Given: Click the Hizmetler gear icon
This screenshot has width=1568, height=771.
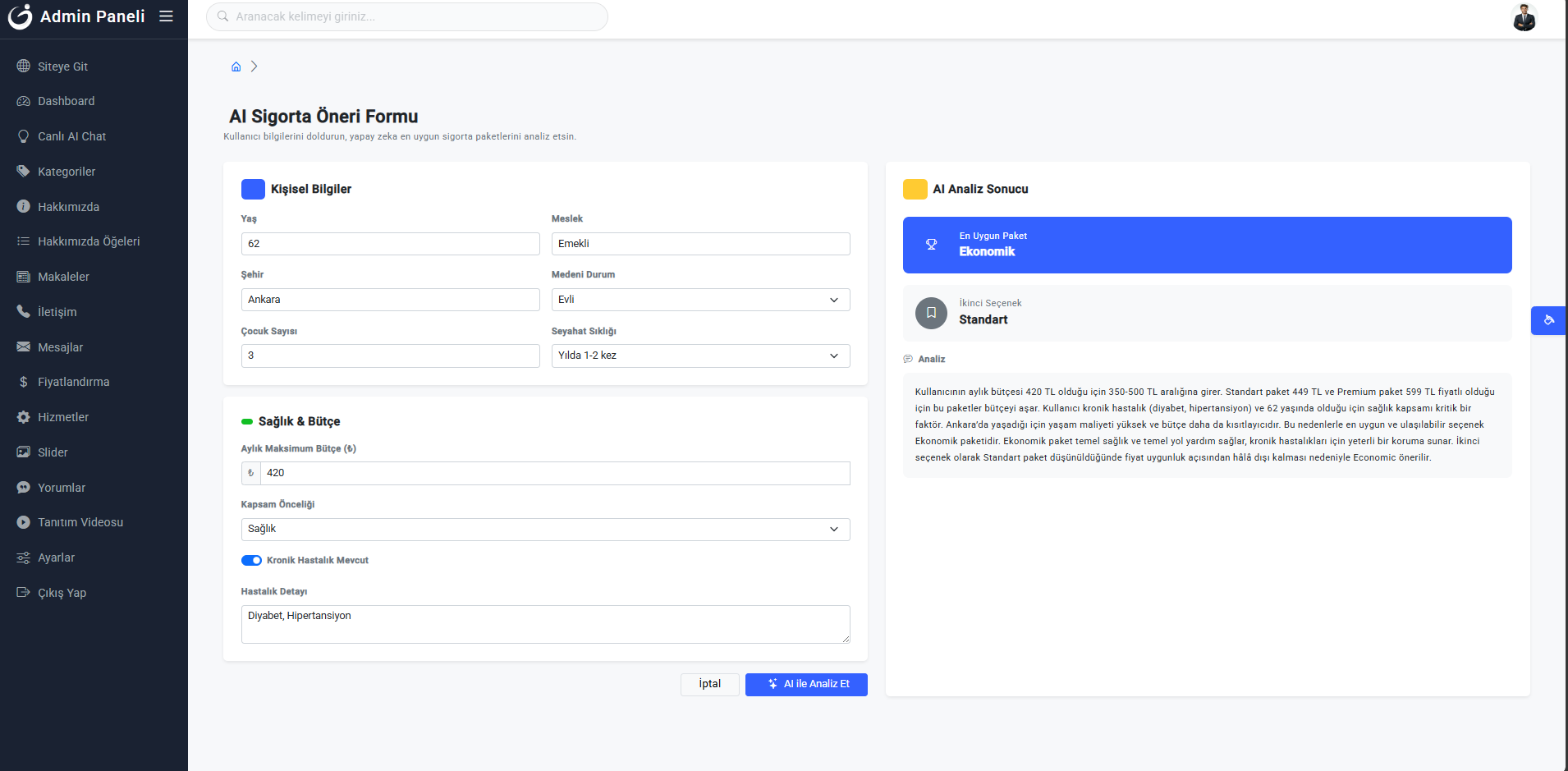Looking at the screenshot, I should 23,417.
